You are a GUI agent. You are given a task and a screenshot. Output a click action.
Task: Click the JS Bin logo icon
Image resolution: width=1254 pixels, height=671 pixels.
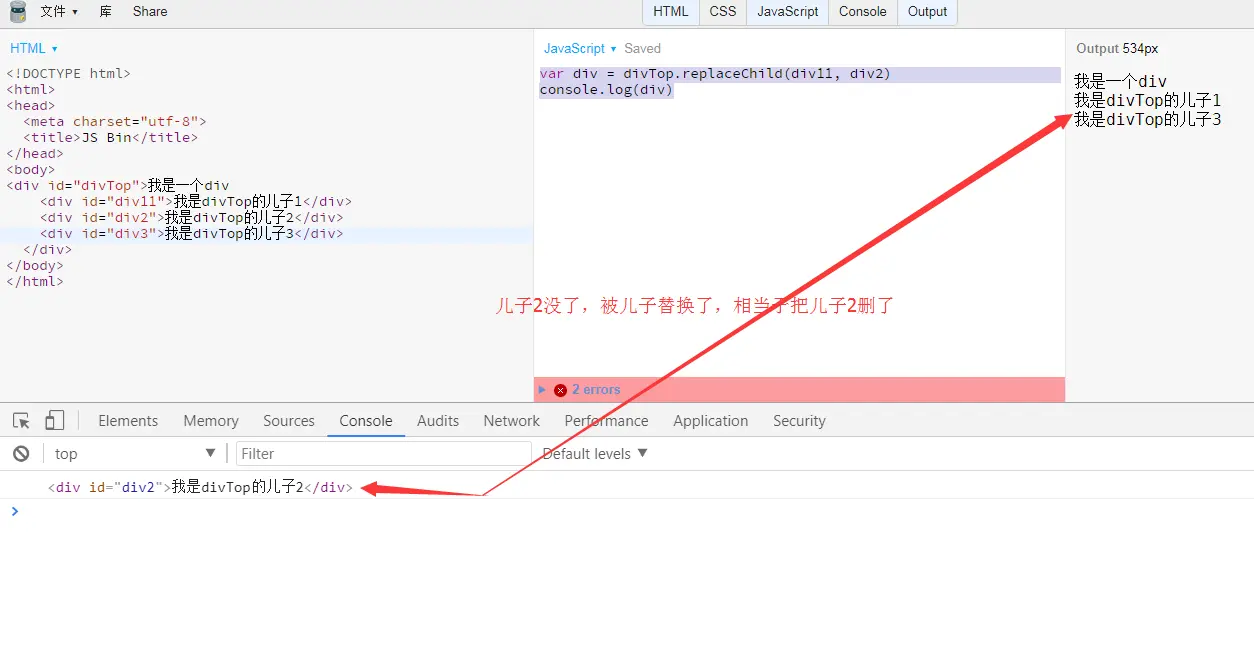pos(18,12)
